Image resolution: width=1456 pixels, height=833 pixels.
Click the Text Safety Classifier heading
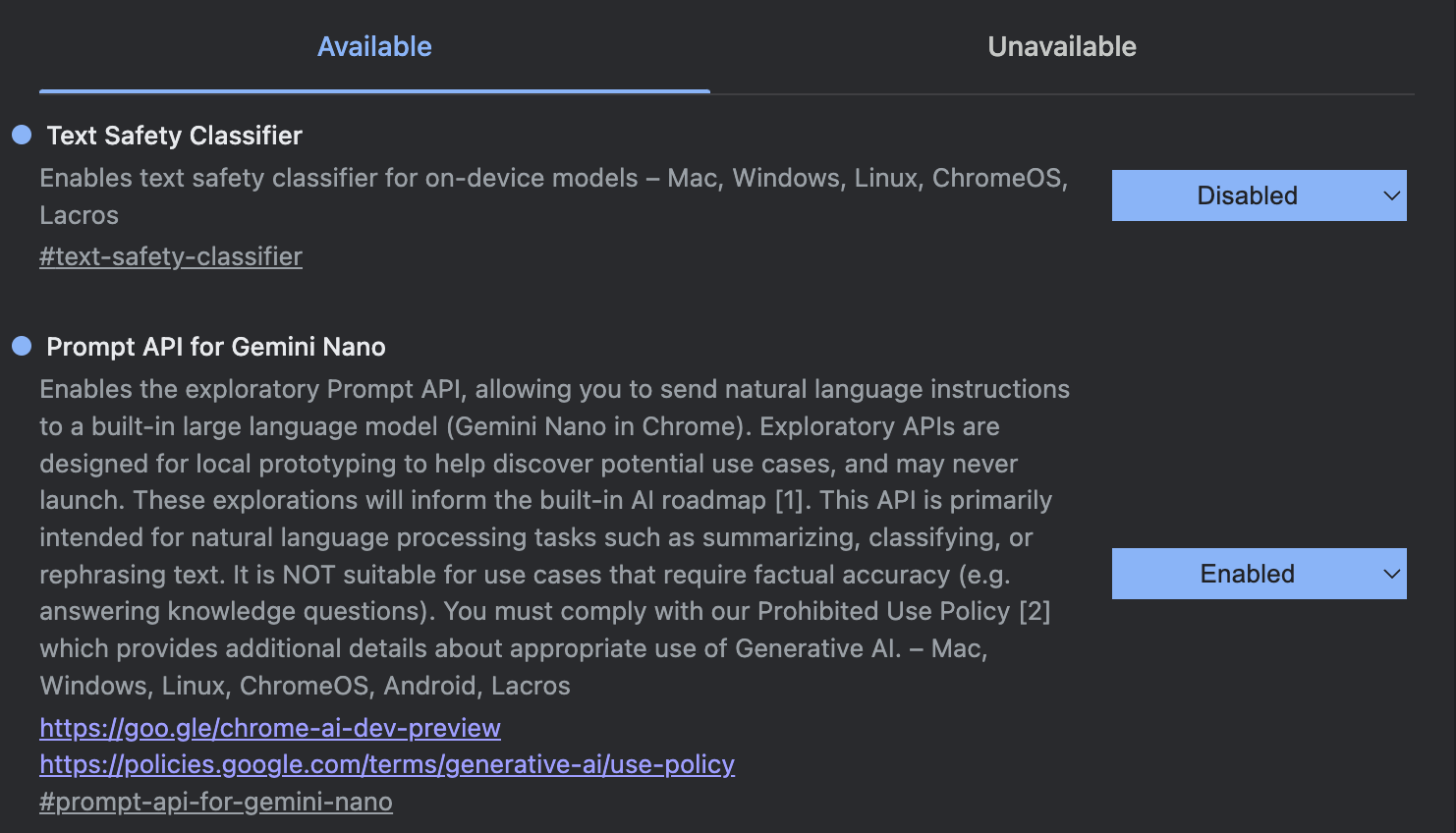pyautogui.click(x=175, y=136)
